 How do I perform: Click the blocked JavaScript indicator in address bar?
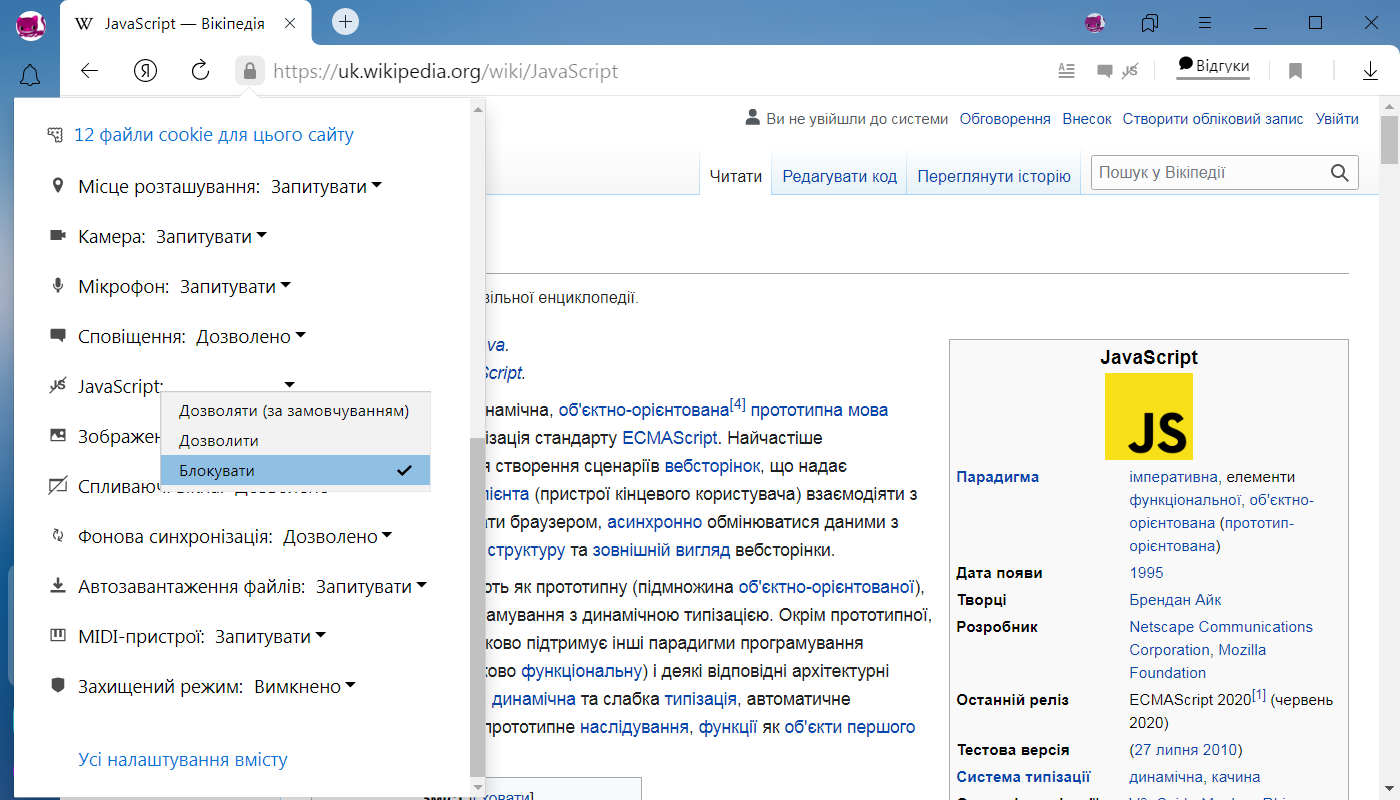click(1130, 71)
